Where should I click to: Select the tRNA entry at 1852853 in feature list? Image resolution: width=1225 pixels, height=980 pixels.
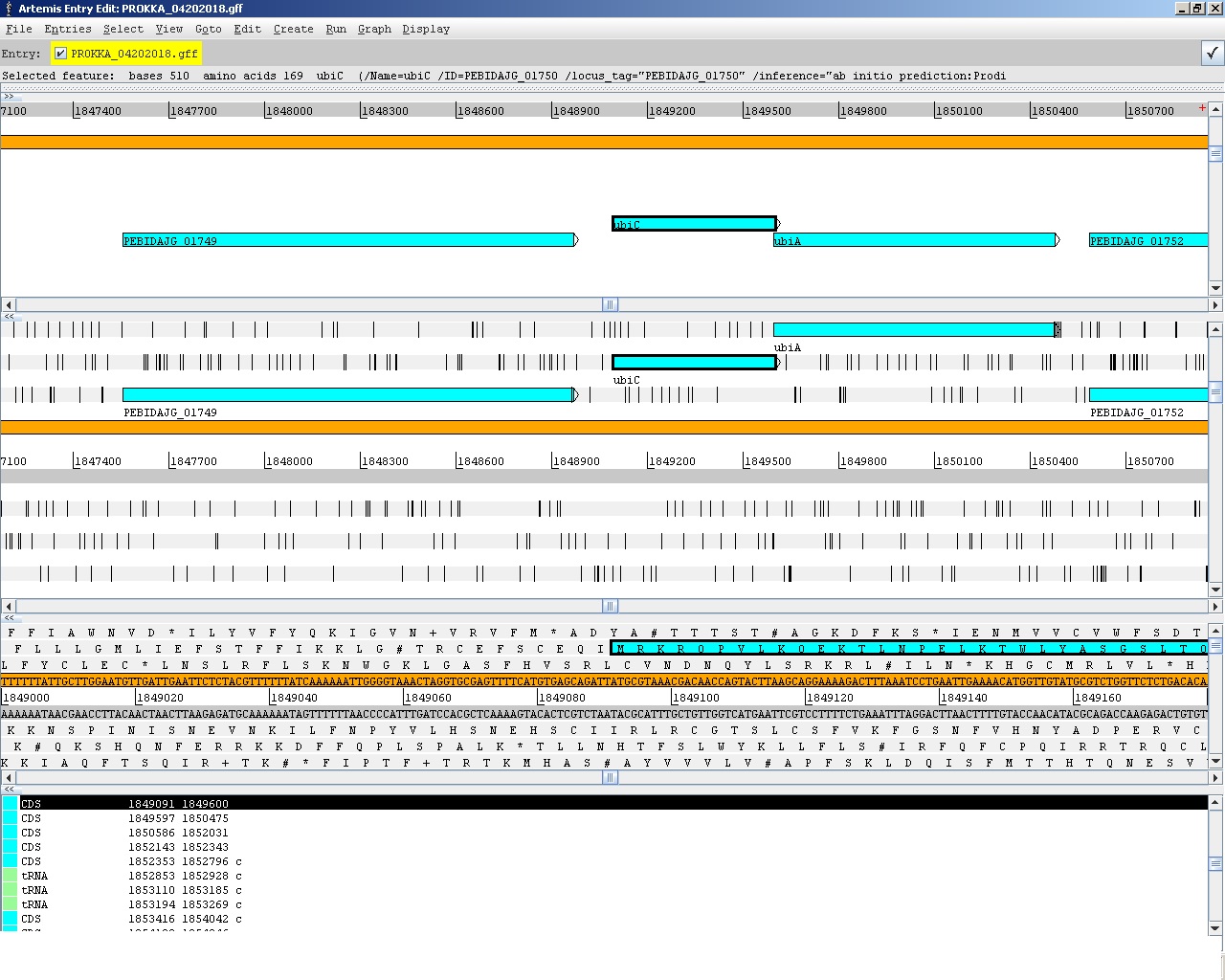[144, 875]
